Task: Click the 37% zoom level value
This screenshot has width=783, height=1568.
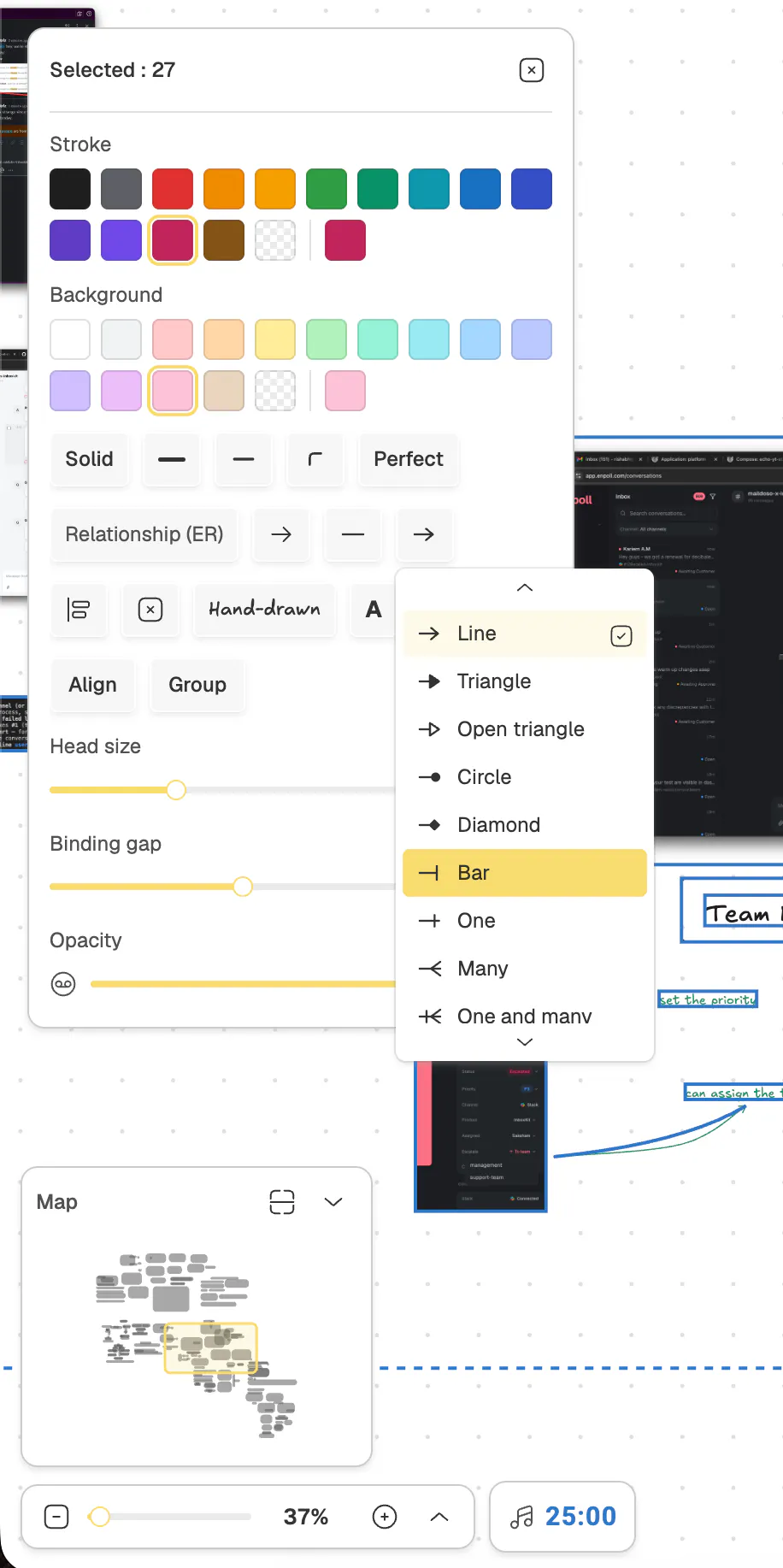Action: click(306, 1517)
